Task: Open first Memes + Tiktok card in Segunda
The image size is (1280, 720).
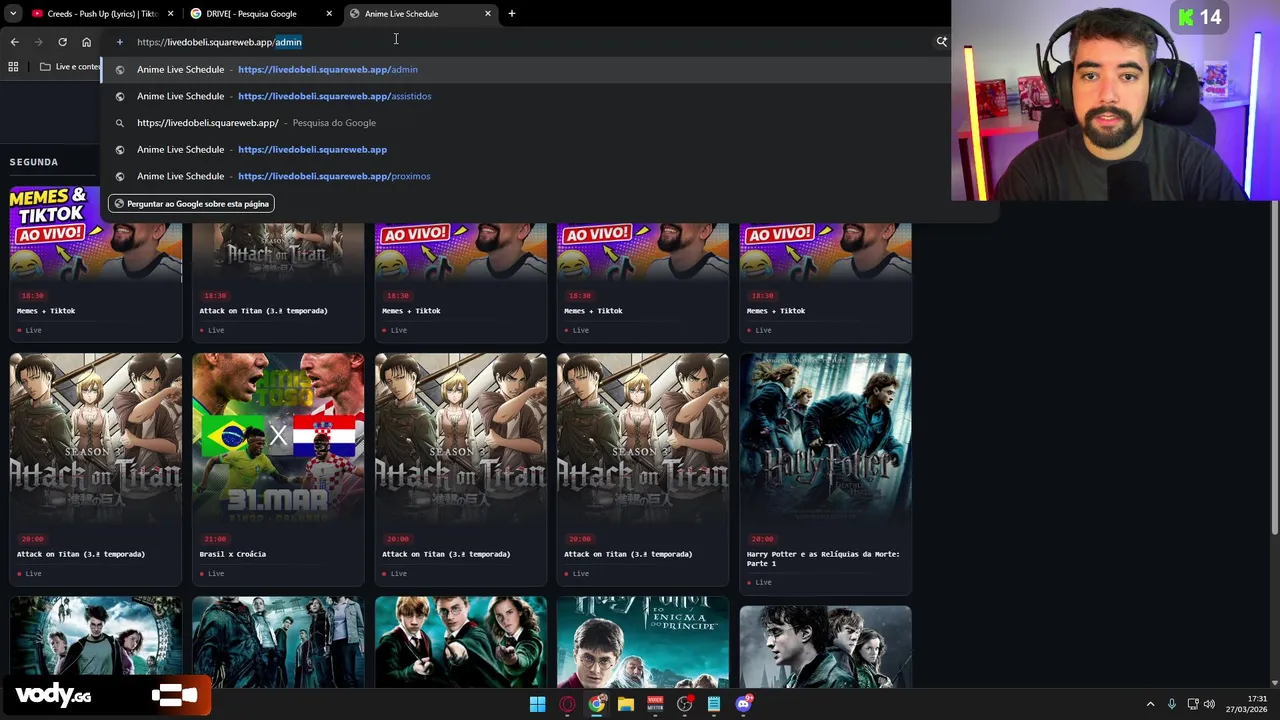Action: [96, 264]
